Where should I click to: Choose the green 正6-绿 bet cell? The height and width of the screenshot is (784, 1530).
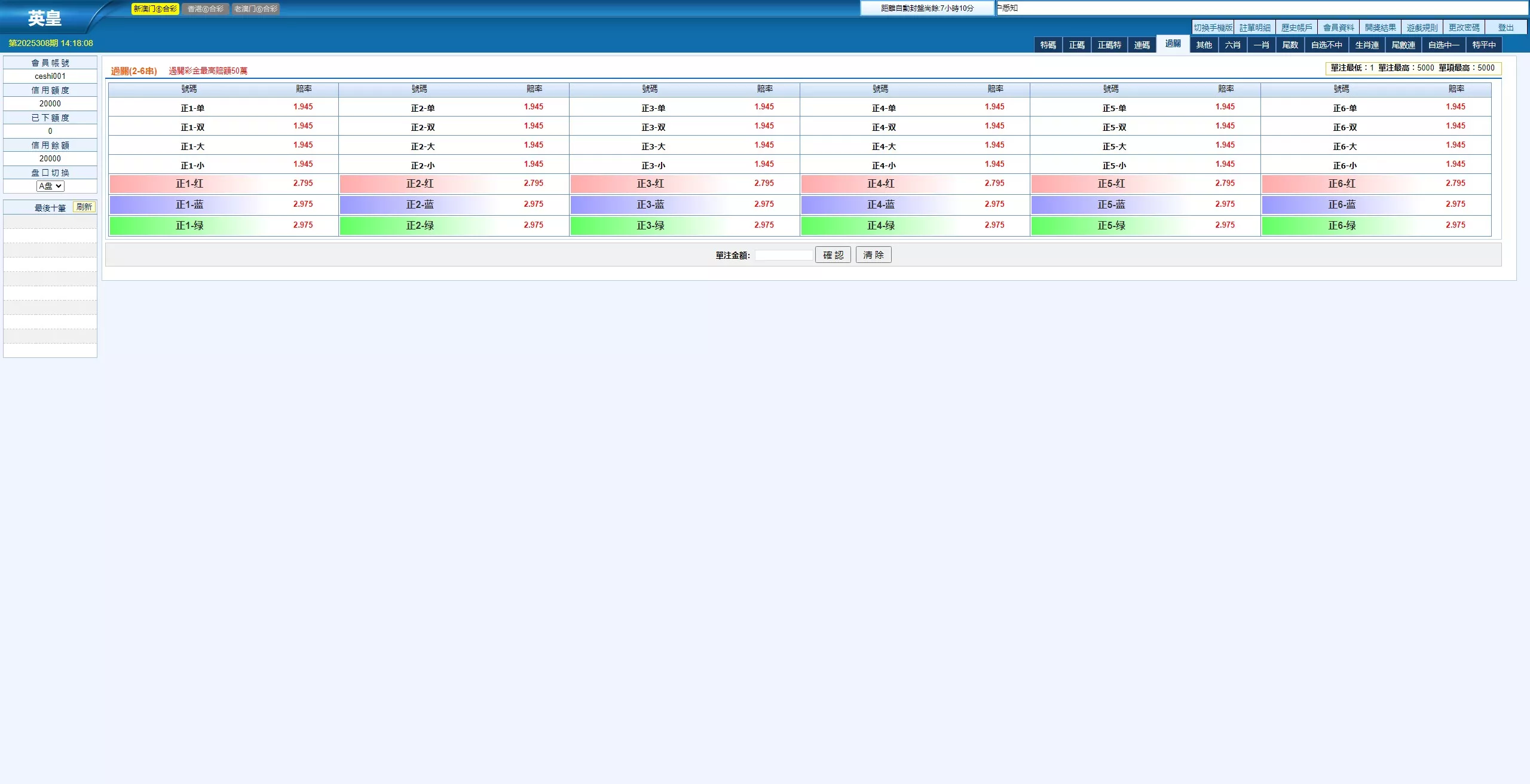tap(1342, 225)
